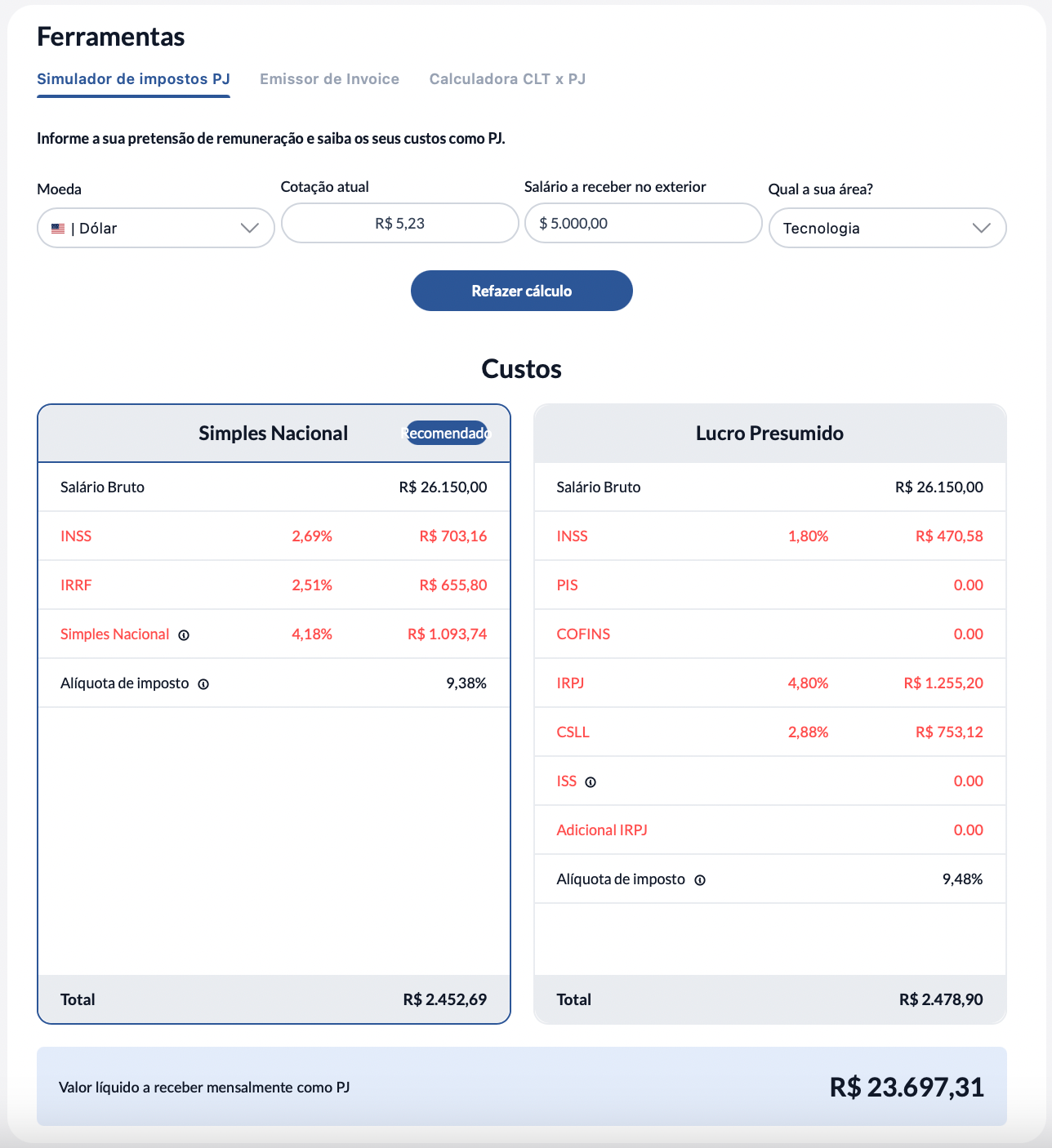Click the US flag in Moeda selector
Screen dimensions: 1052x1148
[58, 229]
